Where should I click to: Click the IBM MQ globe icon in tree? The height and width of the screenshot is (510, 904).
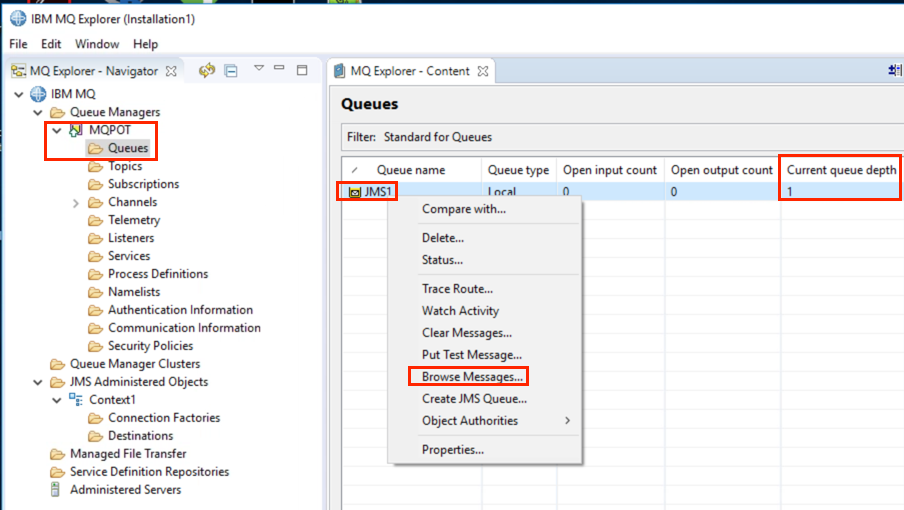click(x=38, y=93)
